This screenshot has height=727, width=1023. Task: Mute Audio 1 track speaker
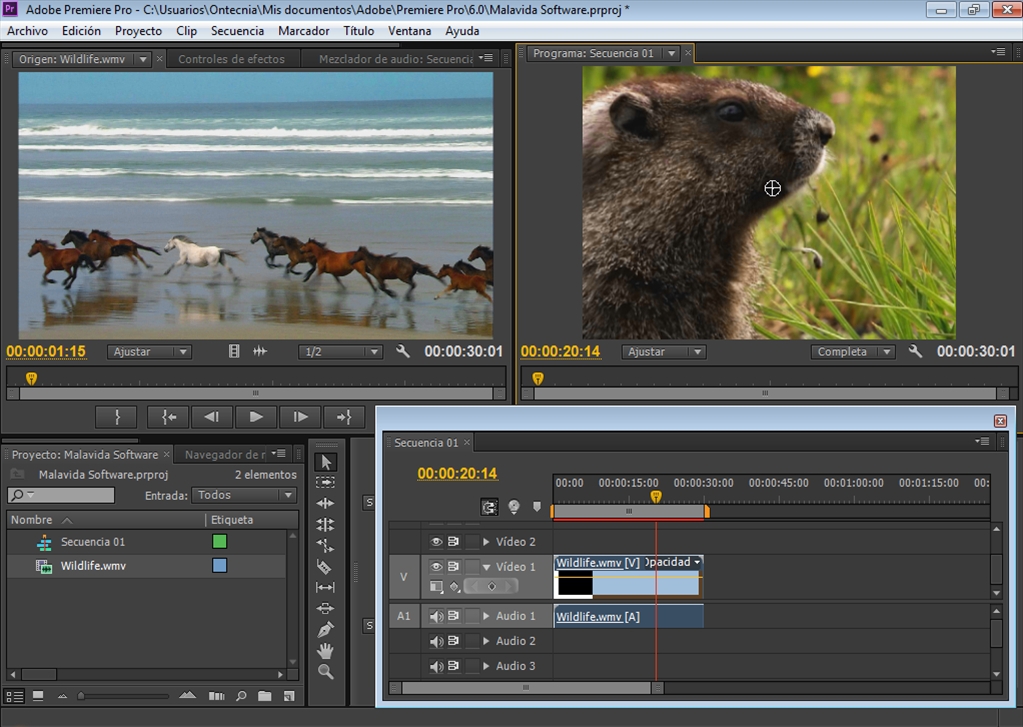pos(436,616)
